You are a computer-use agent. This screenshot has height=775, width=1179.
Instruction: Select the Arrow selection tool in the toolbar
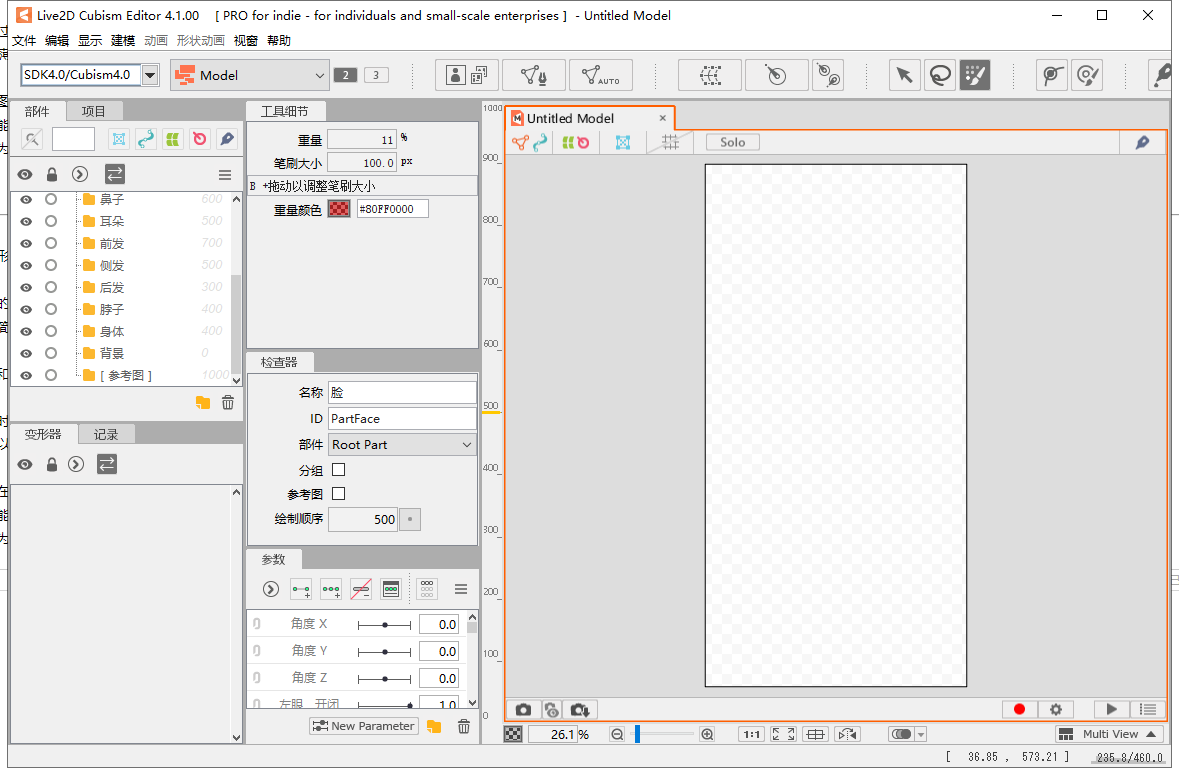pos(904,75)
